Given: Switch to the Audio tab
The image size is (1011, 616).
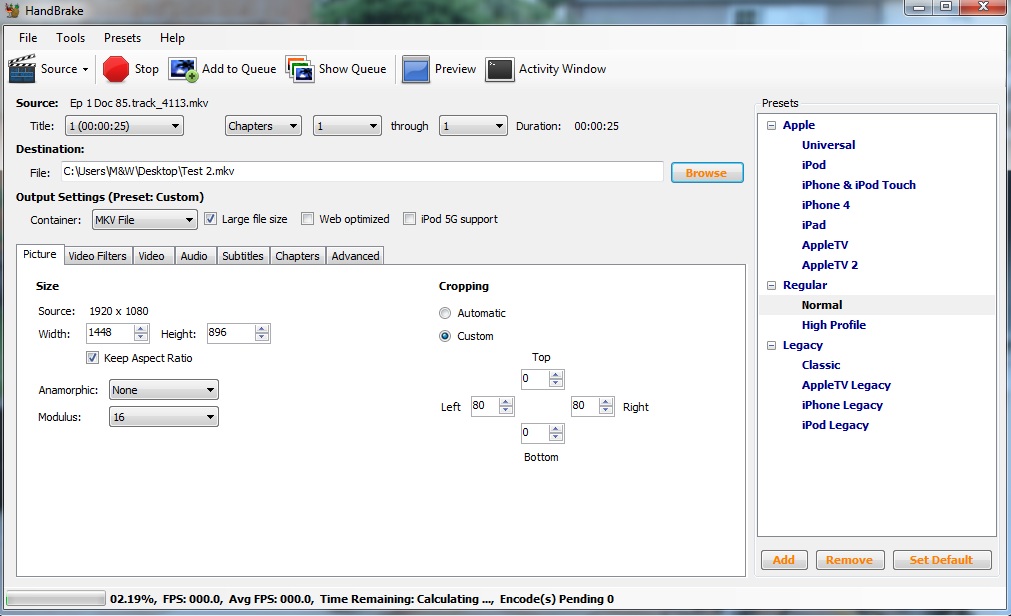Looking at the screenshot, I should click(194, 256).
